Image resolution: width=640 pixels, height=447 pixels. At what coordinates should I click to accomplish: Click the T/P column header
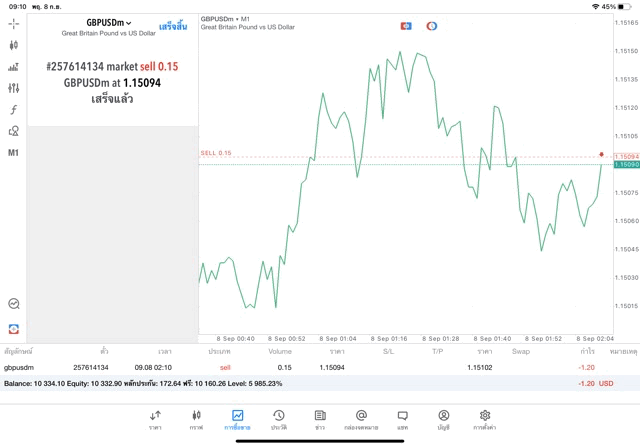tap(438, 351)
